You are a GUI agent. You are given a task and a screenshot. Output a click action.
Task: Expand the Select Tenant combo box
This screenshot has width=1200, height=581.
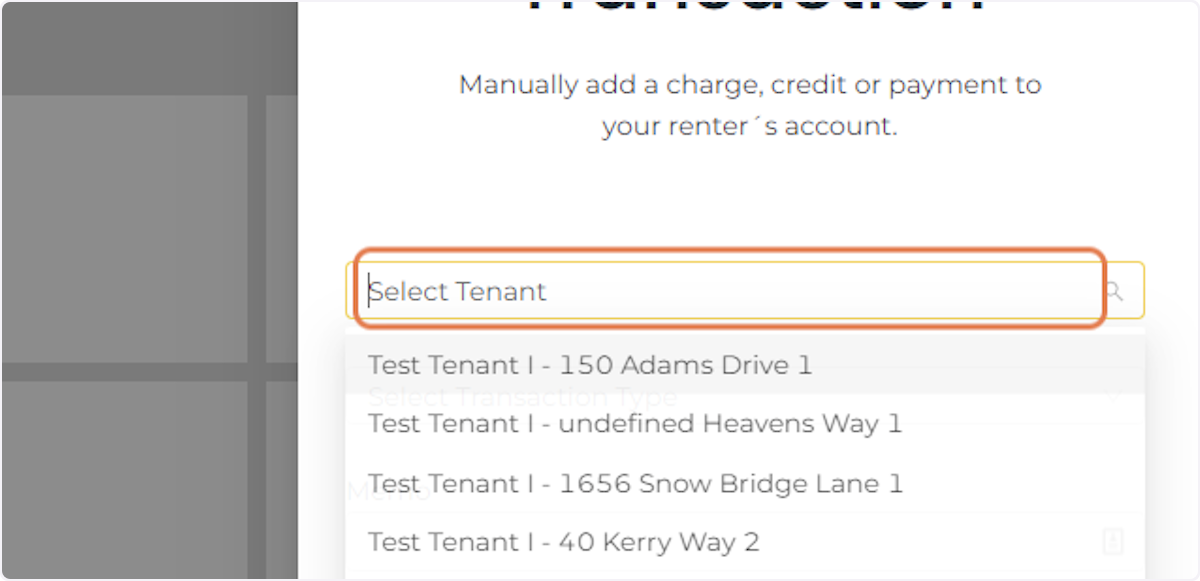pos(730,291)
